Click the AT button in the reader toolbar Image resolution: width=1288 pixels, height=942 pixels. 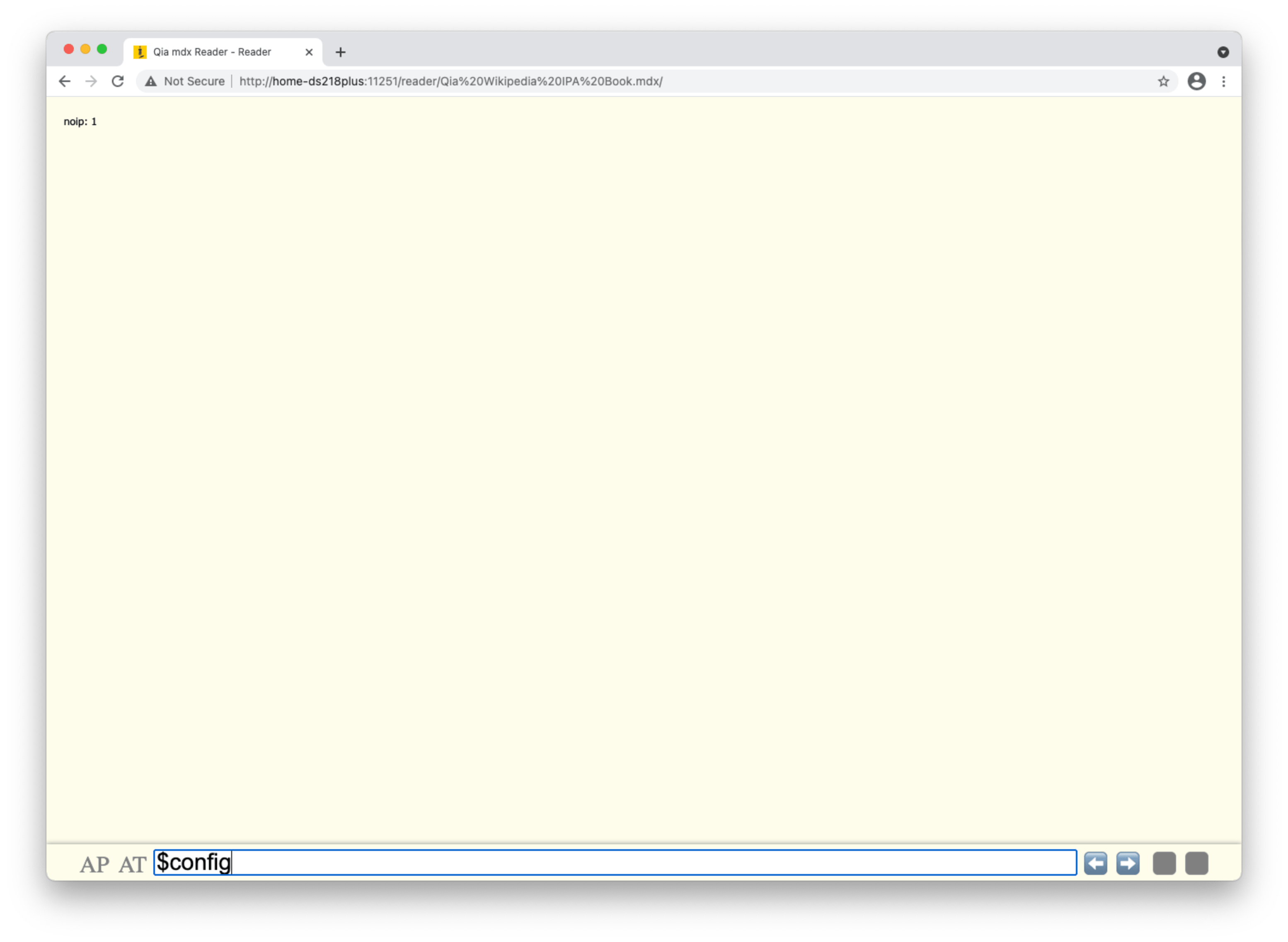(x=132, y=865)
